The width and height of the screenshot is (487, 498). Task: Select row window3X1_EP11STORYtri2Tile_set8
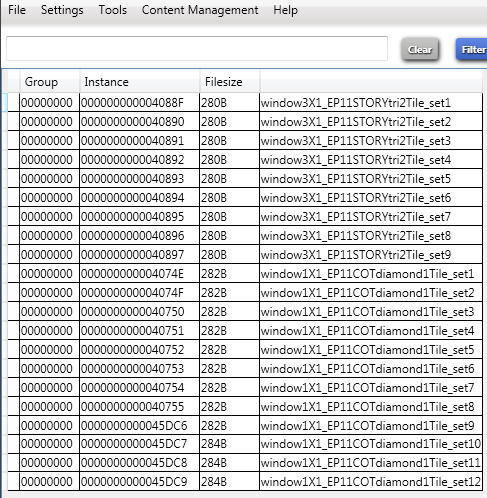coord(245,236)
